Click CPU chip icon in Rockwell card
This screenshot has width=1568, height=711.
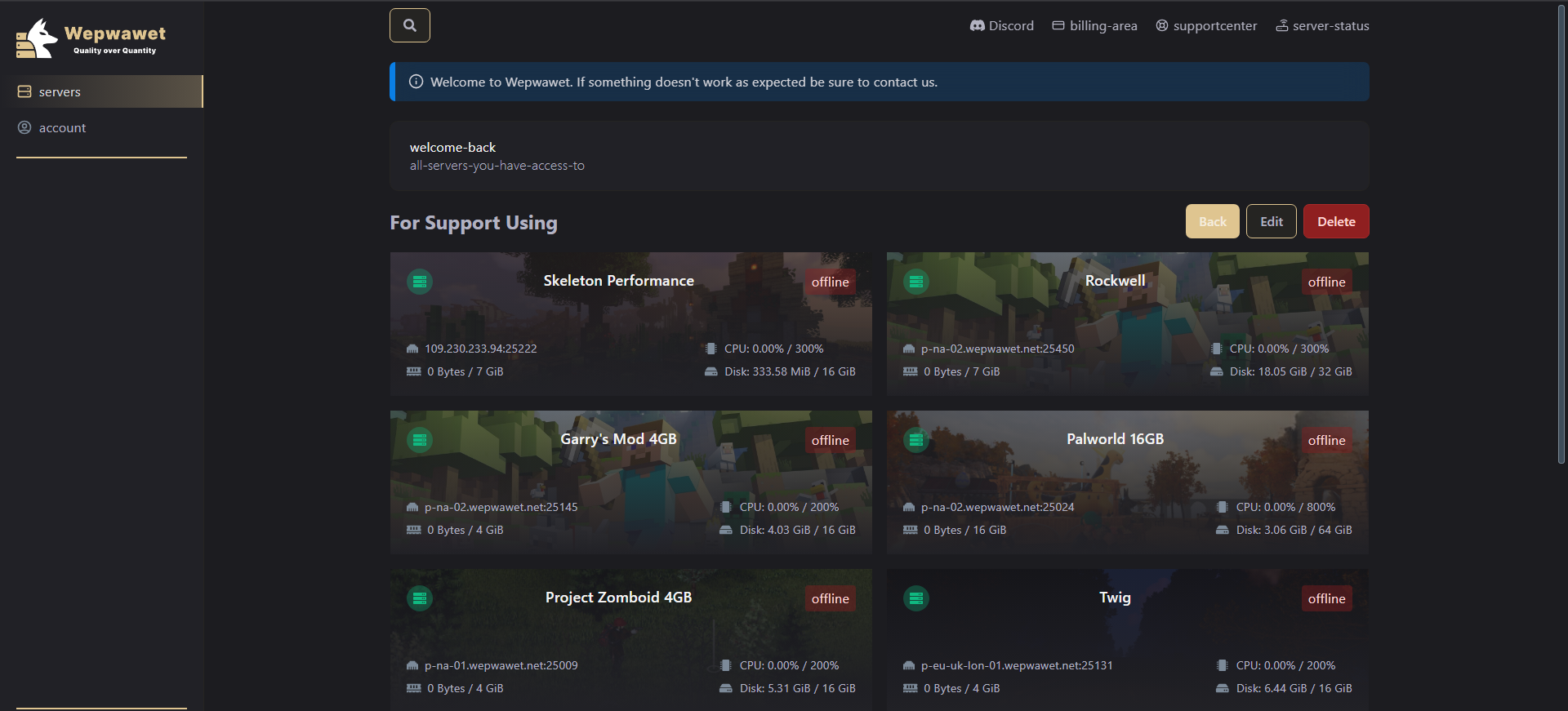pyautogui.click(x=1216, y=349)
